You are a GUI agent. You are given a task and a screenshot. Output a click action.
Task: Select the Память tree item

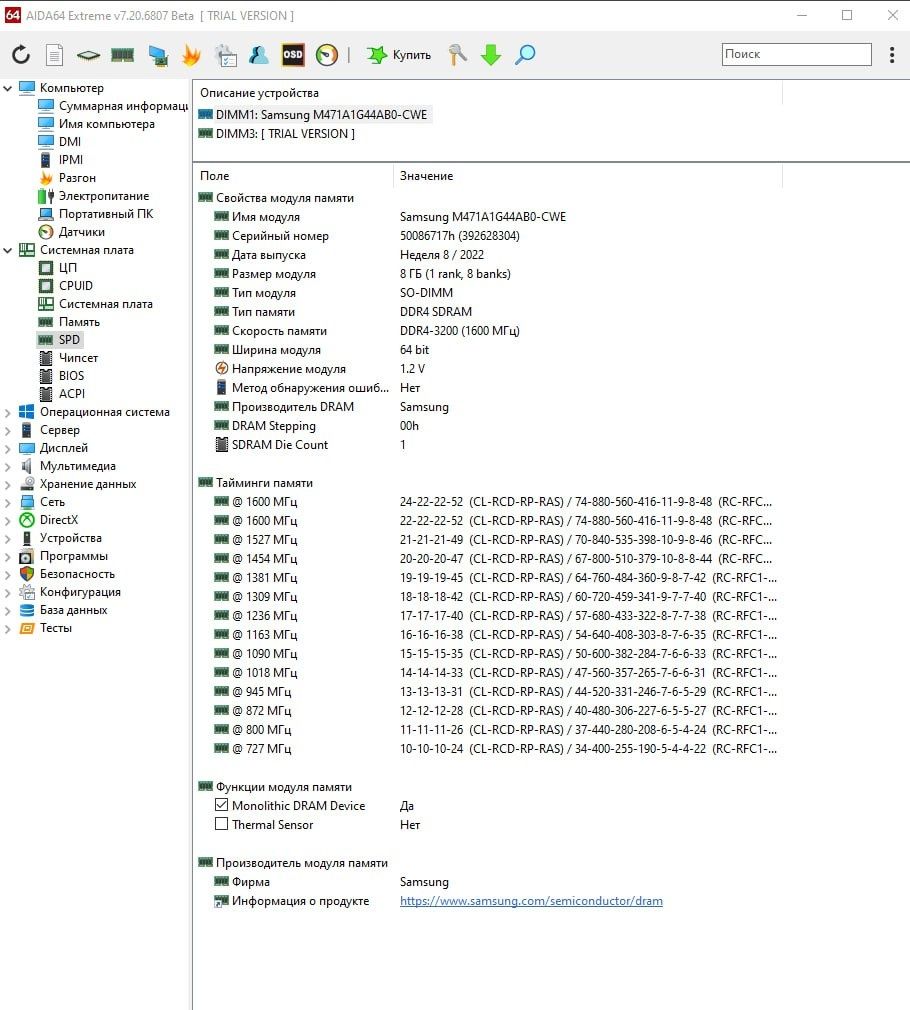(x=69, y=321)
